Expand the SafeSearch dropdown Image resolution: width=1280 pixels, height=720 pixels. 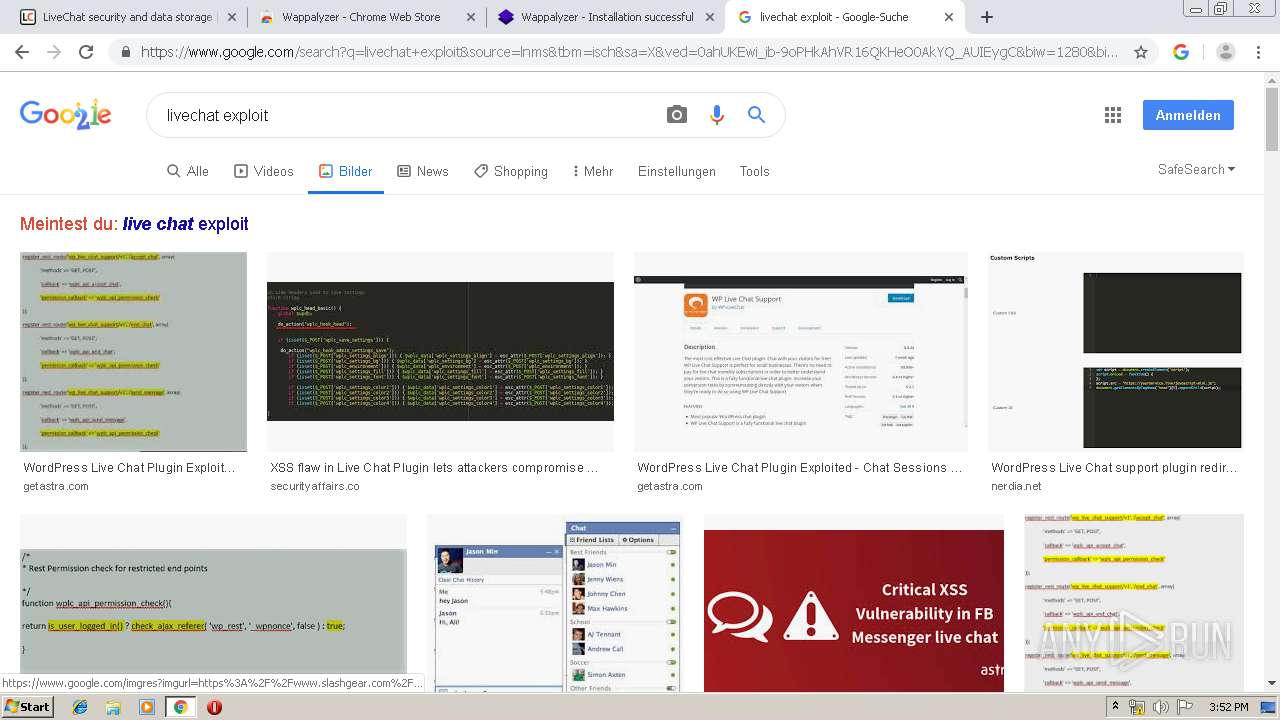tap(1196, 170)
